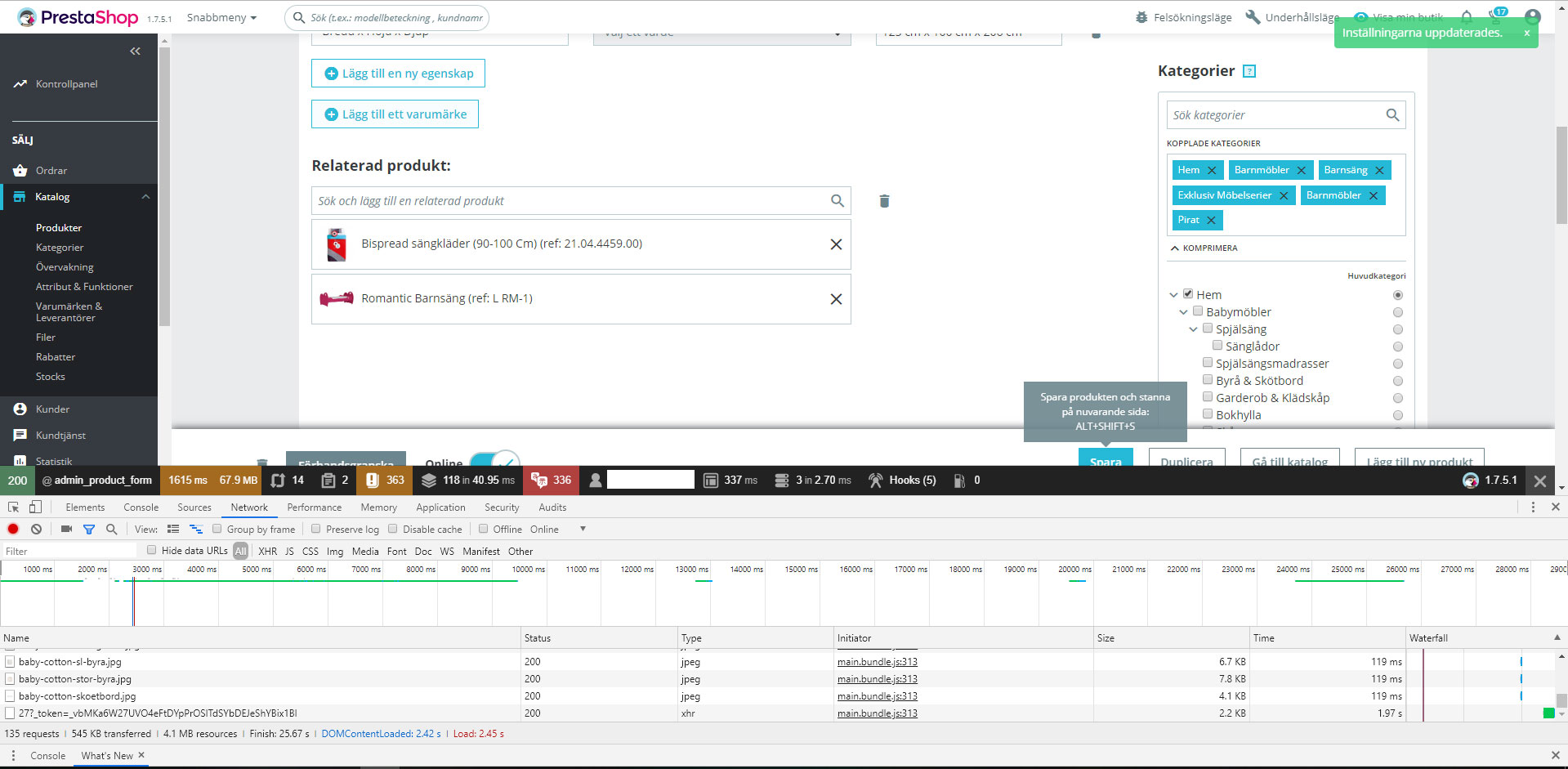Screen dimensions: 1568x769
Task: Open Attribut & Funktioner sidebar item
Action: click(x=84, y=287)
